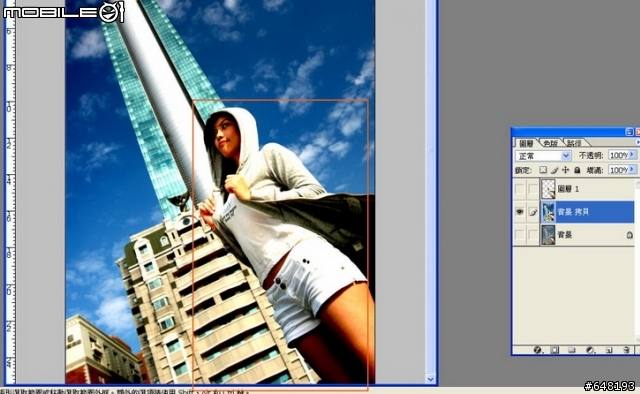Click 背景 layer thumbnail
Image resolution: width=640 pixels, height=394 pixels.
click(548, 235)
